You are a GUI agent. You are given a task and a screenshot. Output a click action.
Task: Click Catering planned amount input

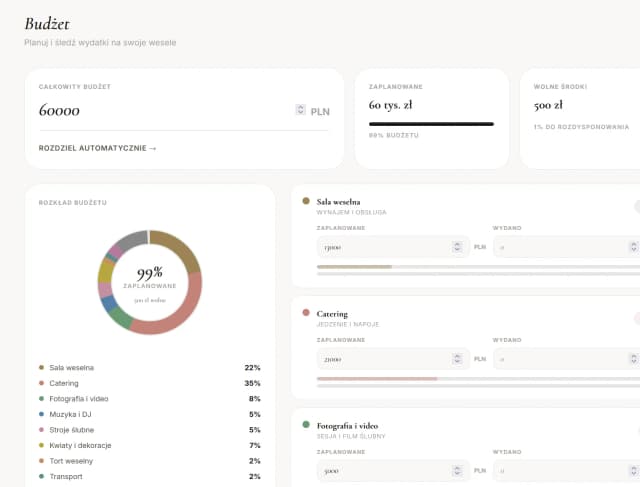pyautogui.click(x=393, y=359)
